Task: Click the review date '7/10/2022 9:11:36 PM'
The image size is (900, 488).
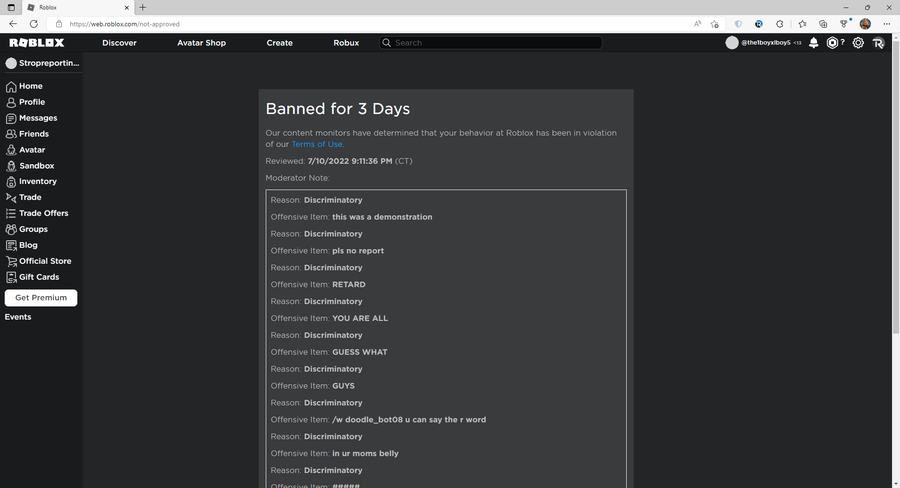Action: tap(350, 161)
